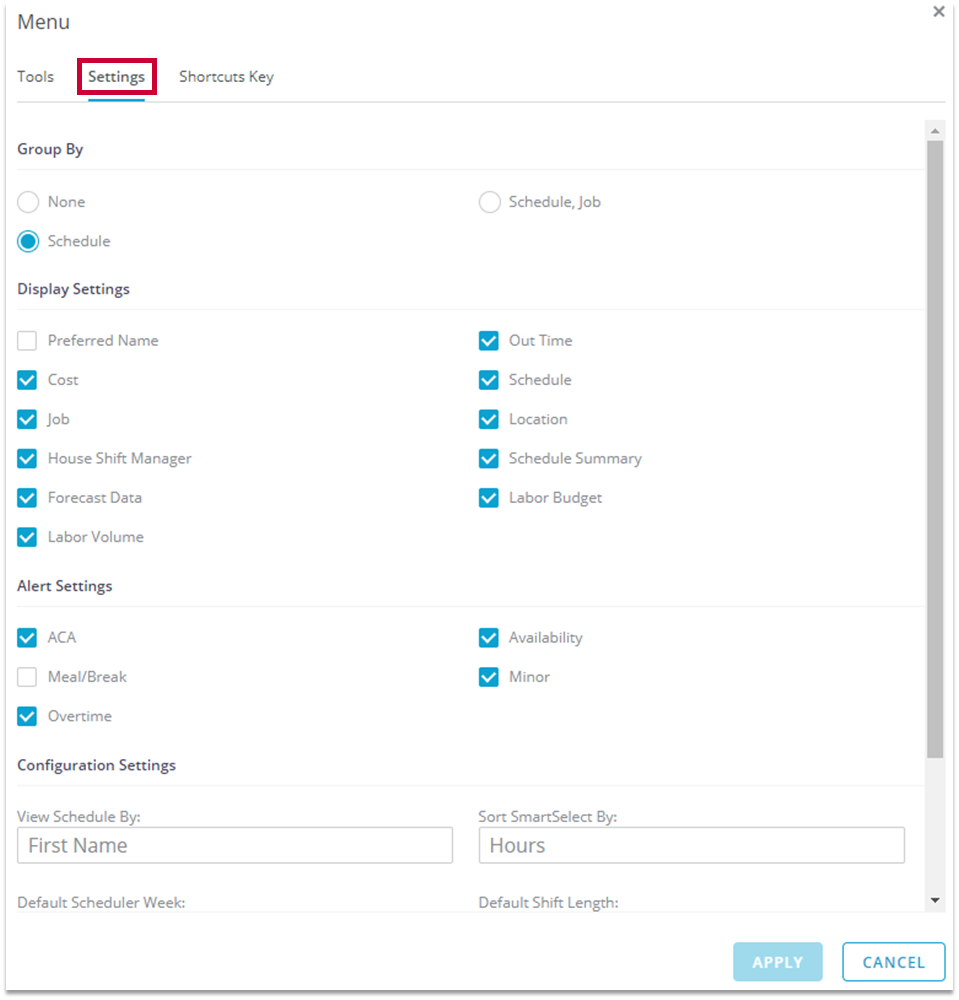Enable the Meal/Break alert checkbox
The height and width of the screenshot is (1000, 959).
tap(28, 677)
